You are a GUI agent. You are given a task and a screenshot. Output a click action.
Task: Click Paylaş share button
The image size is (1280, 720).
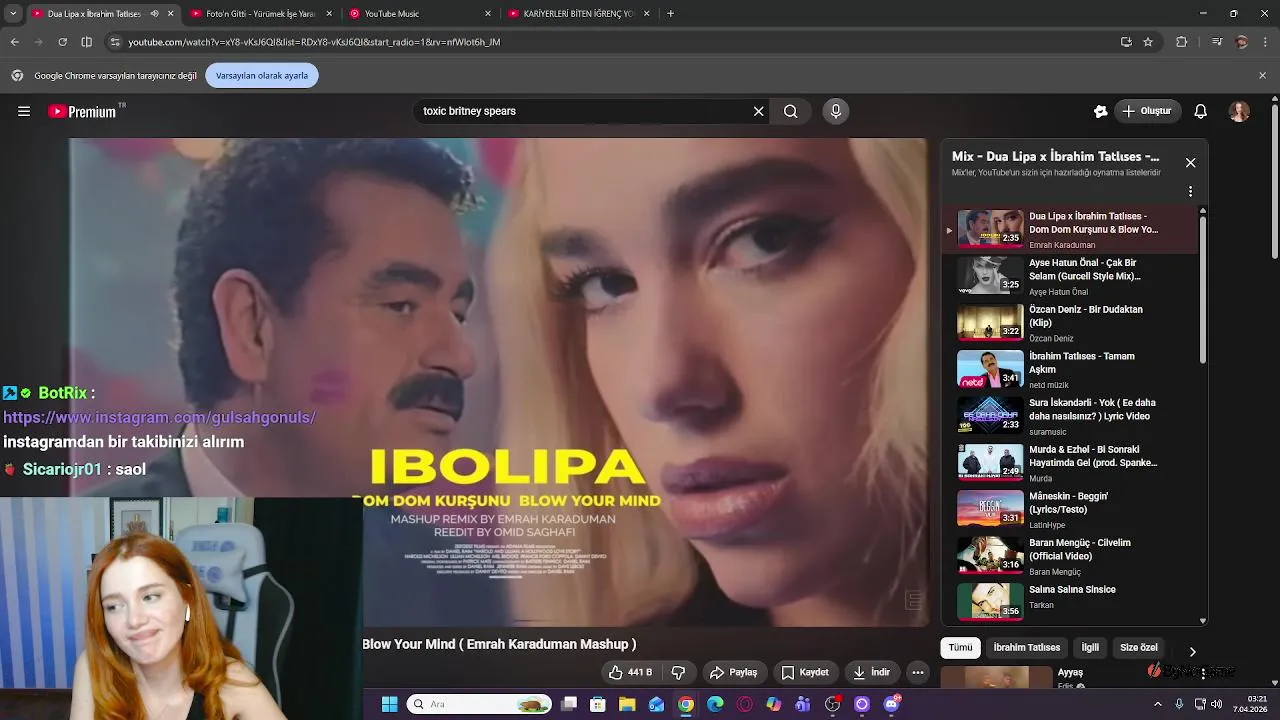733,673
